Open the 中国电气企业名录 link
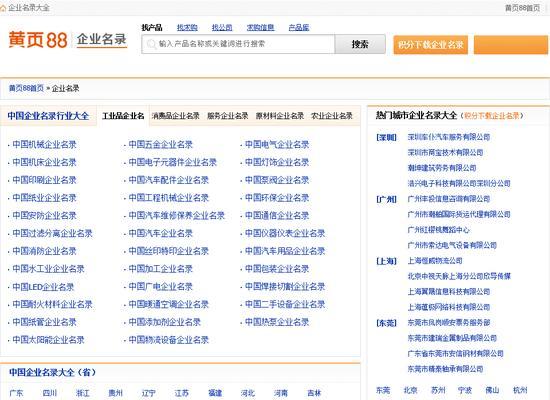The image size is (550, 400). click(x=277, y=145)
